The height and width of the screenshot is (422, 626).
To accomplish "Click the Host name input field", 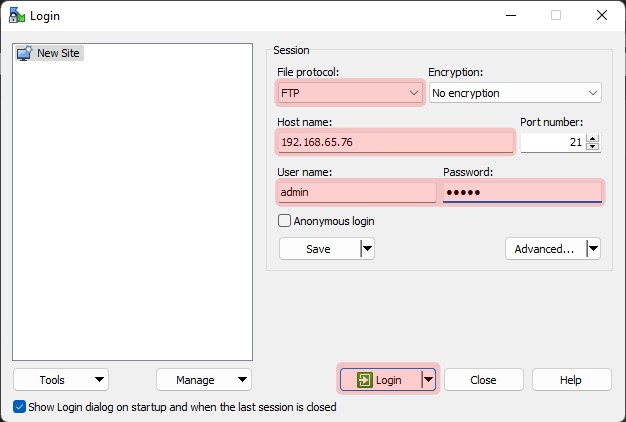I will click(394, 142).
